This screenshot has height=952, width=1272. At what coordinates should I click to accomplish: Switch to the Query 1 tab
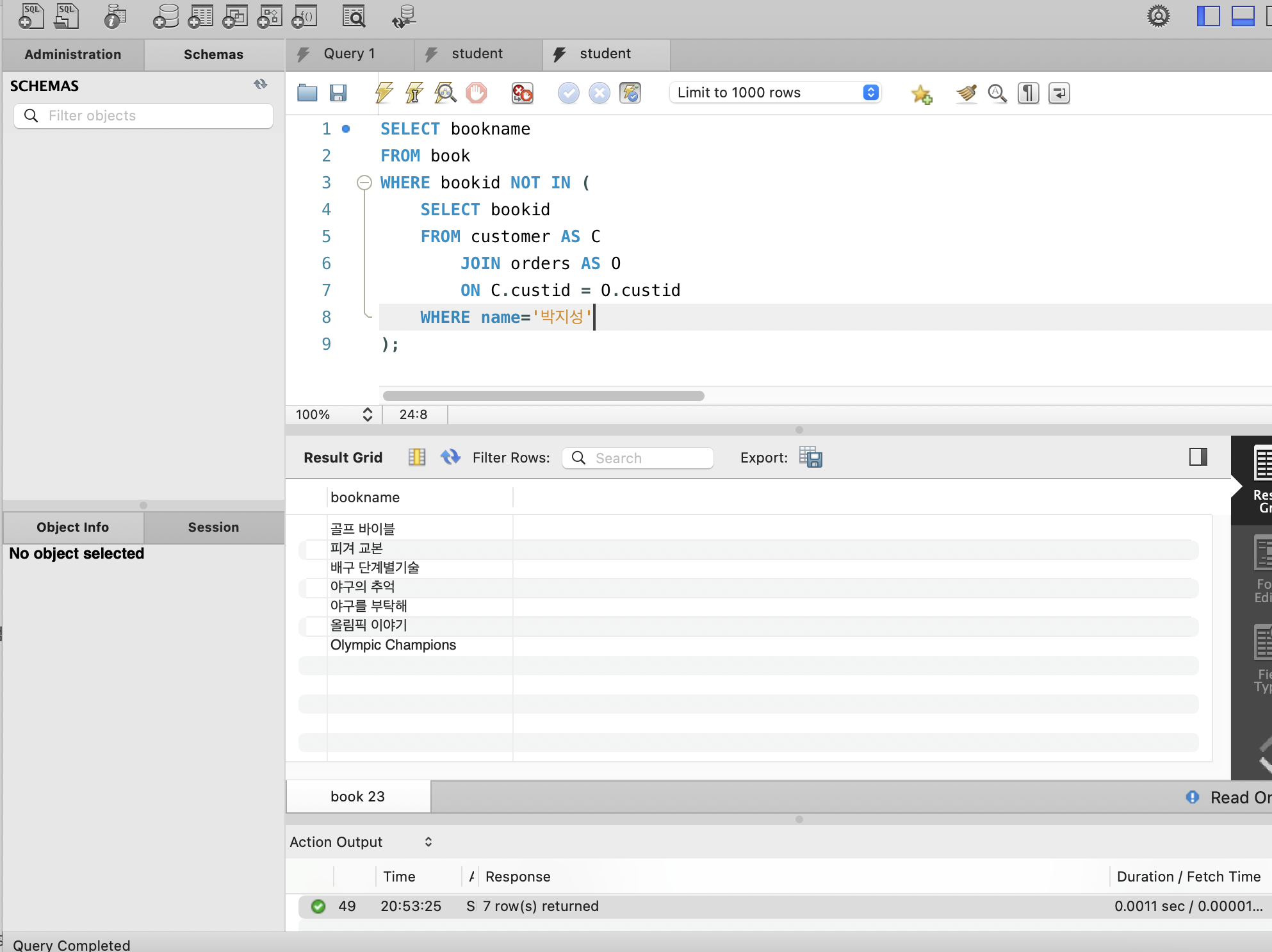349,54
